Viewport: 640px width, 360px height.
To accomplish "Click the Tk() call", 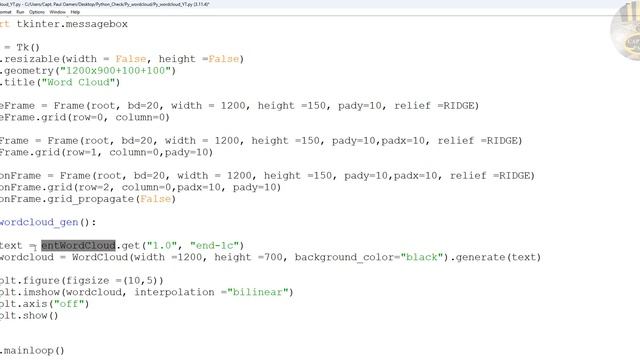I will click(28, 47).
